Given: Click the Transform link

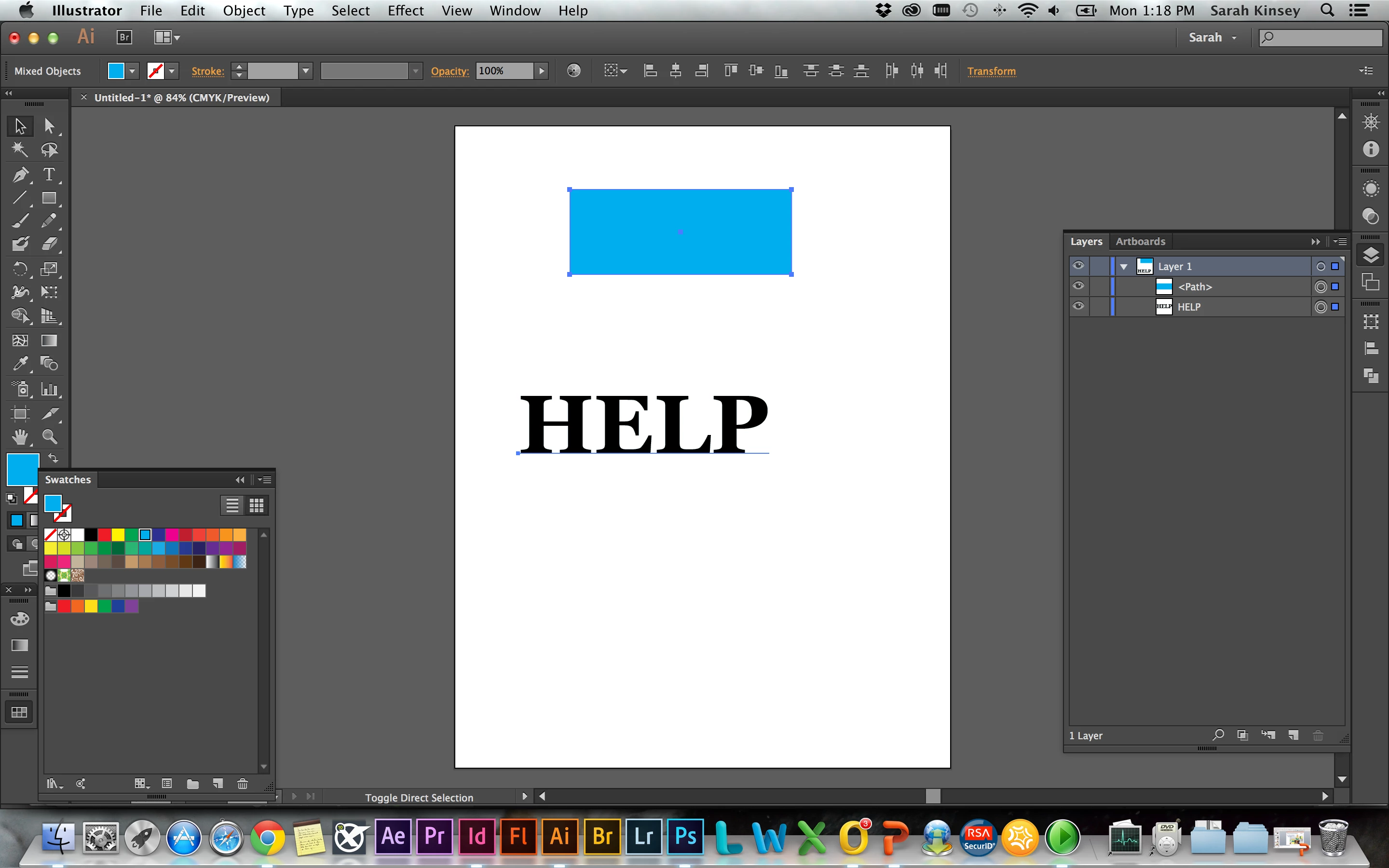Looking at the screenshot, I should tap(991, 71).
